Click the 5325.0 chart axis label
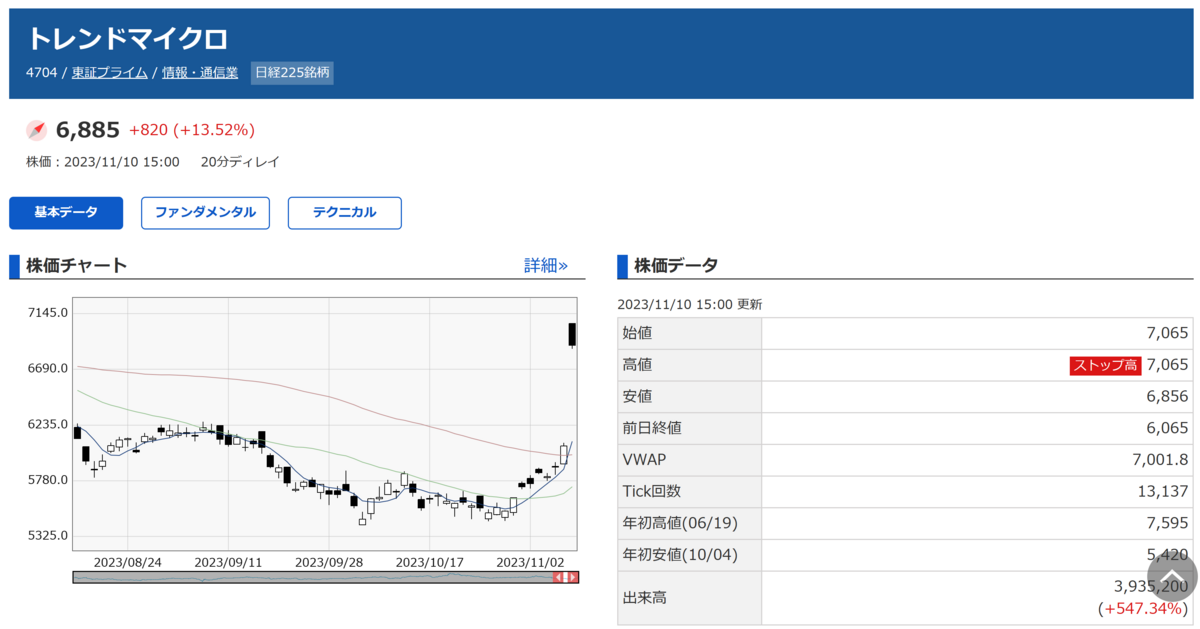 click(x=49, y=535)
